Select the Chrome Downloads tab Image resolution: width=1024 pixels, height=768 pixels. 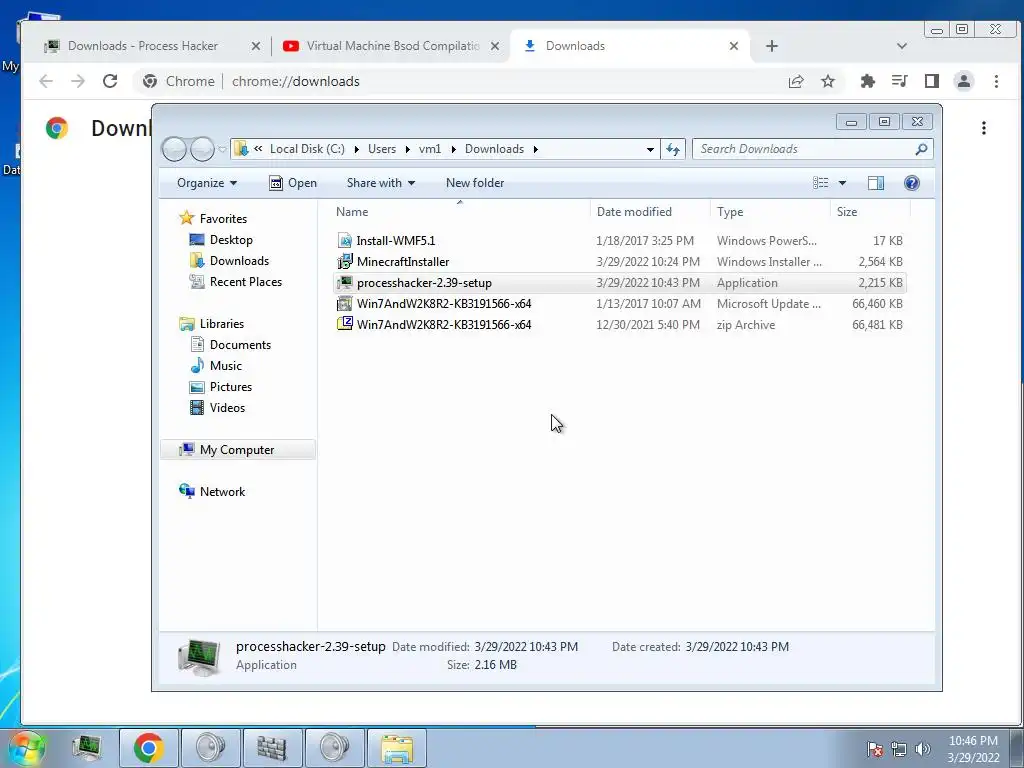point(630,46)
